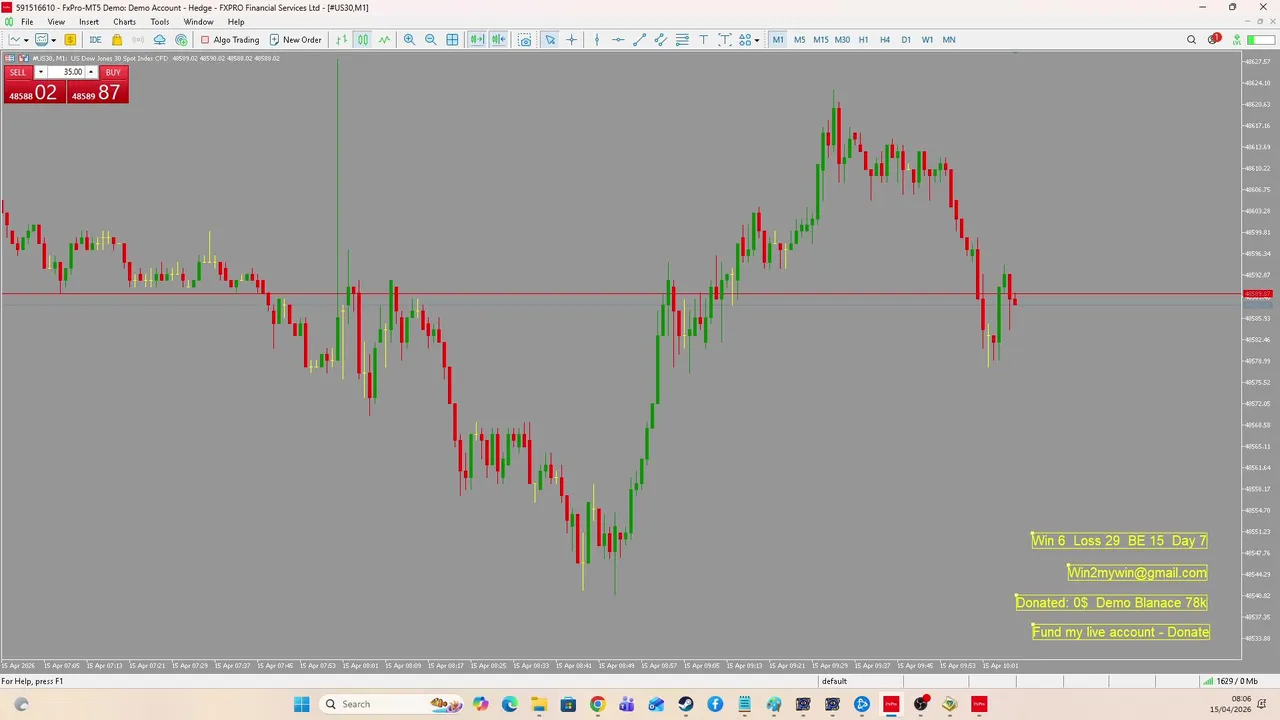Zoom in on the chart
1280x720 pixels.
pos(409,40)
